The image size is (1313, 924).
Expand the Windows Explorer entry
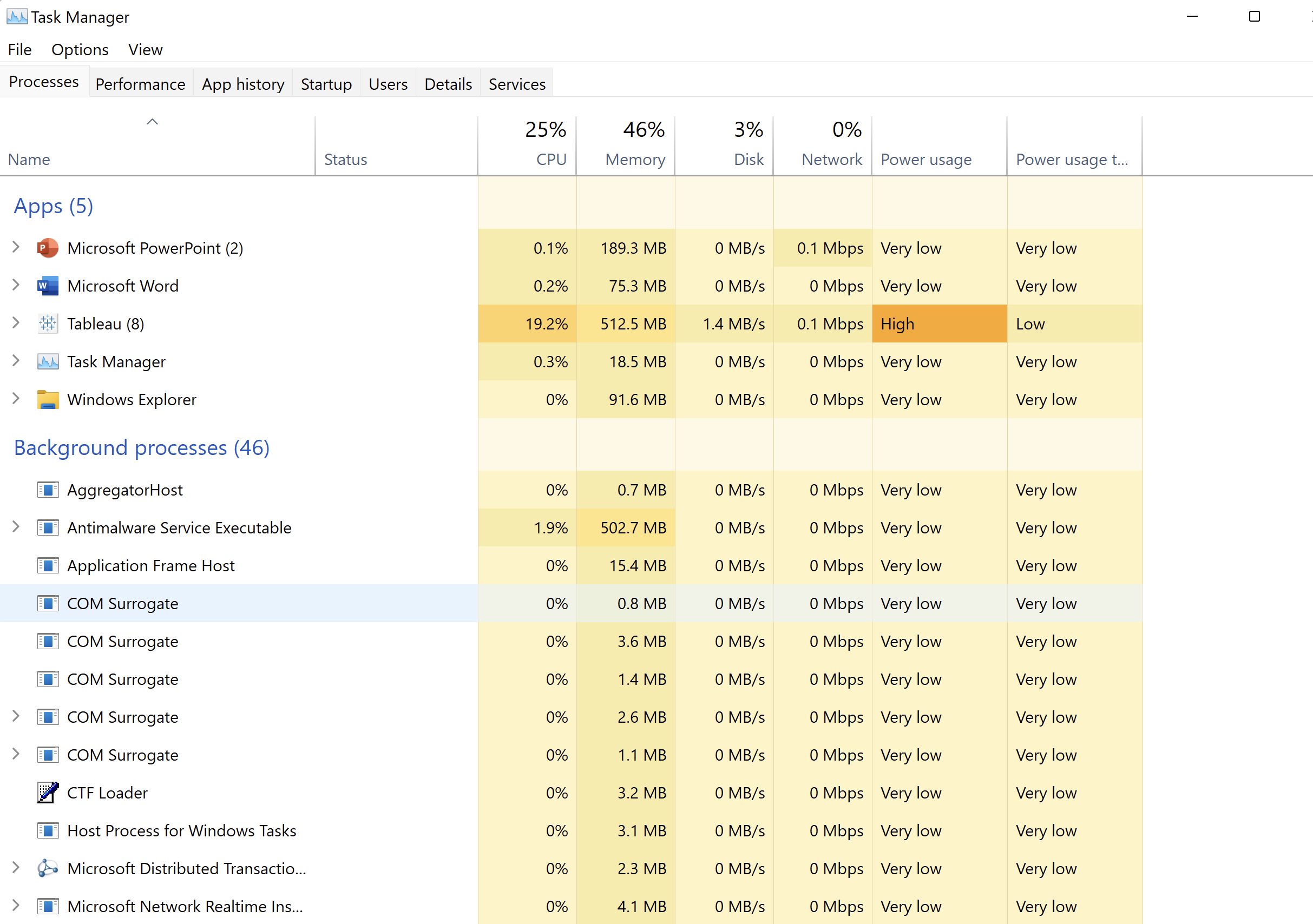tap(16, 399)
